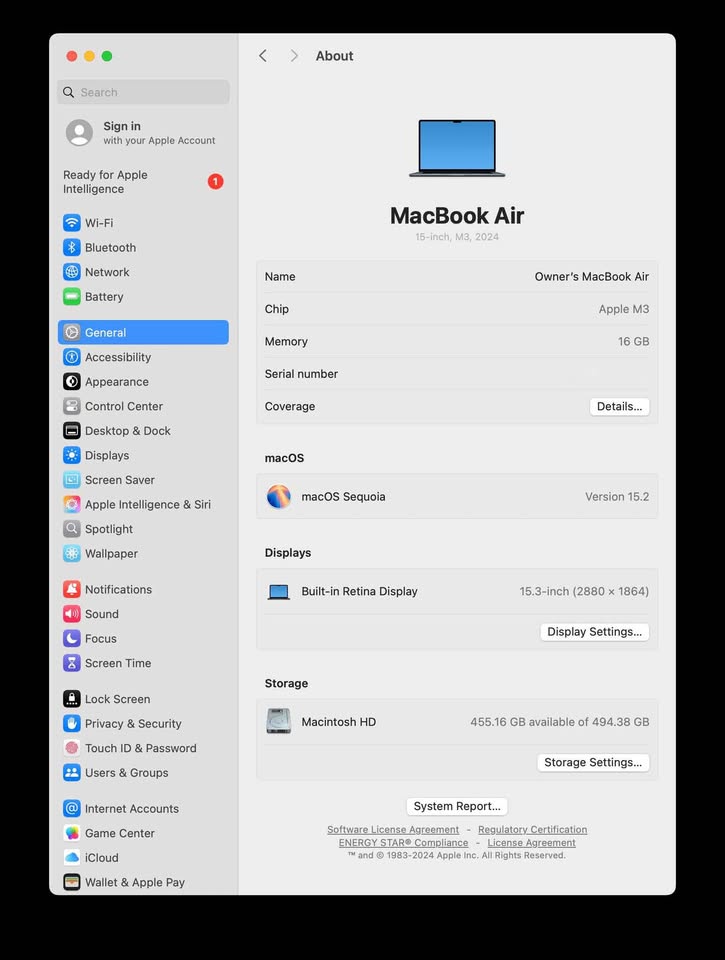Select the Battery icon in sidebar

[72, 297]
